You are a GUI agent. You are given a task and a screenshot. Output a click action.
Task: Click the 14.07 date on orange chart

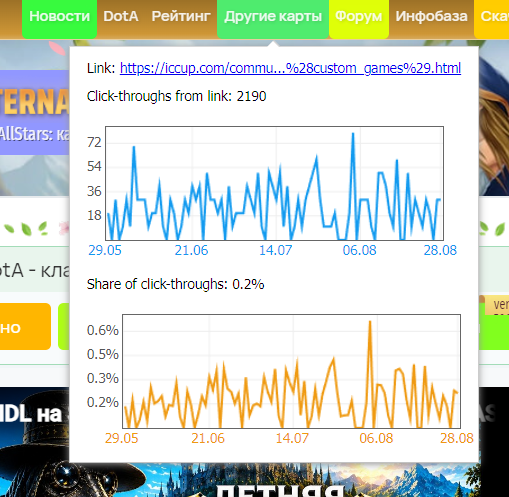tap(292, 438)
